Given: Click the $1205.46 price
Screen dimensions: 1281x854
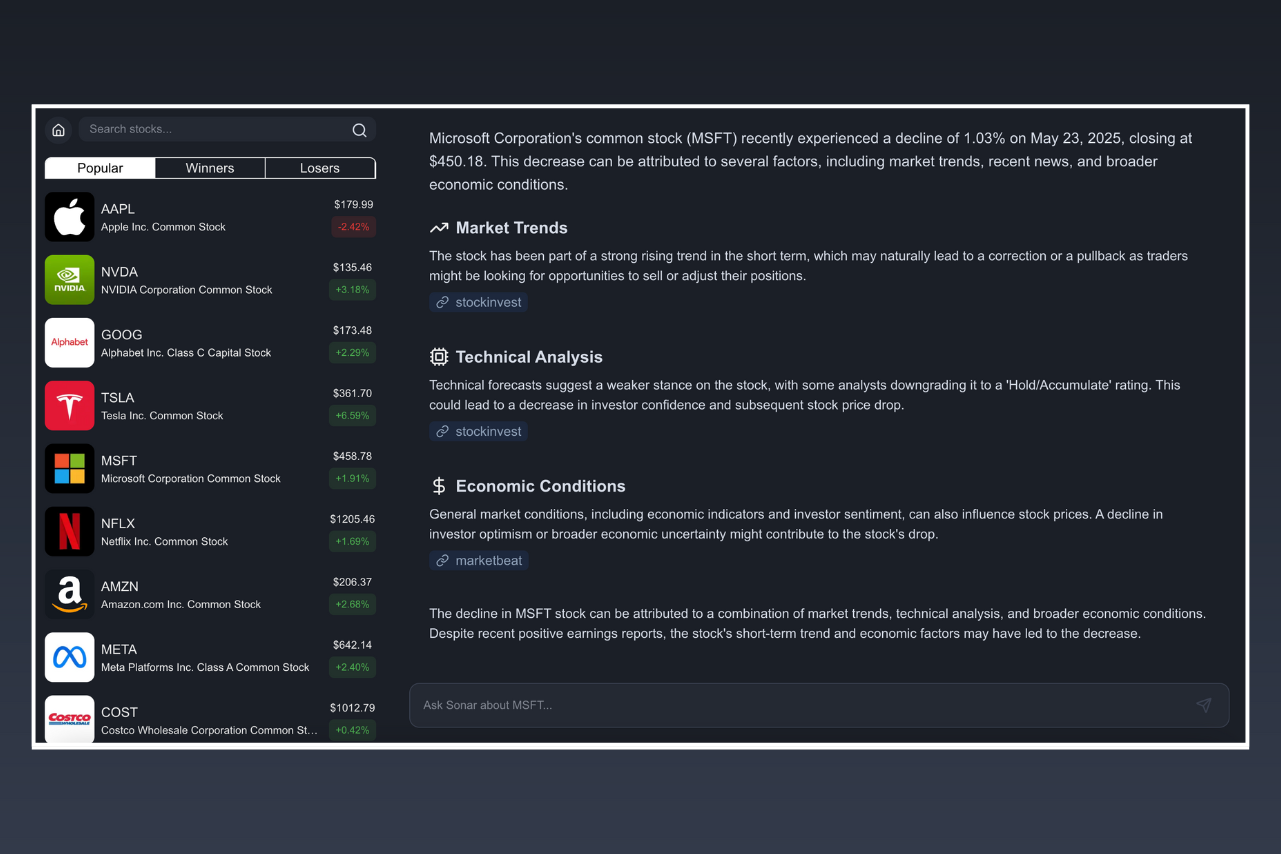Looking at the screenshot, I should (x=353, y=520).
